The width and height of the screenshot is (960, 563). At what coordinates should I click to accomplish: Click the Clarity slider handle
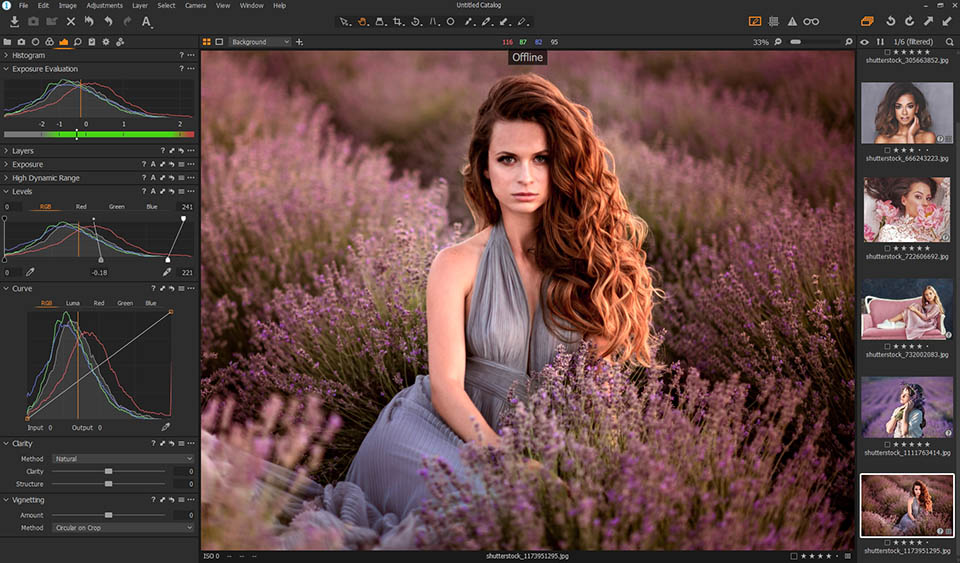[x=108, y=471]
